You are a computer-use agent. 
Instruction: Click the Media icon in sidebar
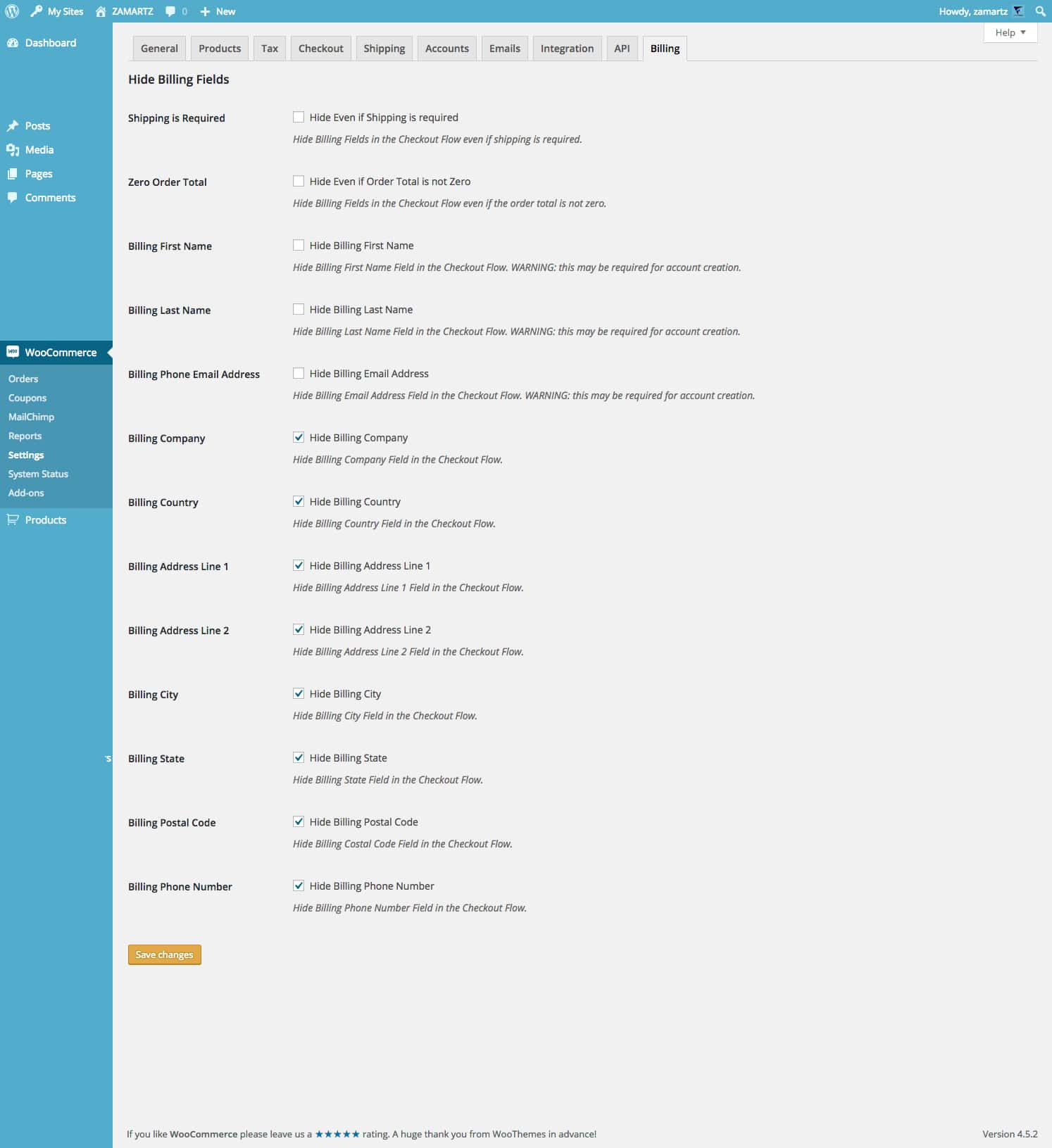pos(13,150)
